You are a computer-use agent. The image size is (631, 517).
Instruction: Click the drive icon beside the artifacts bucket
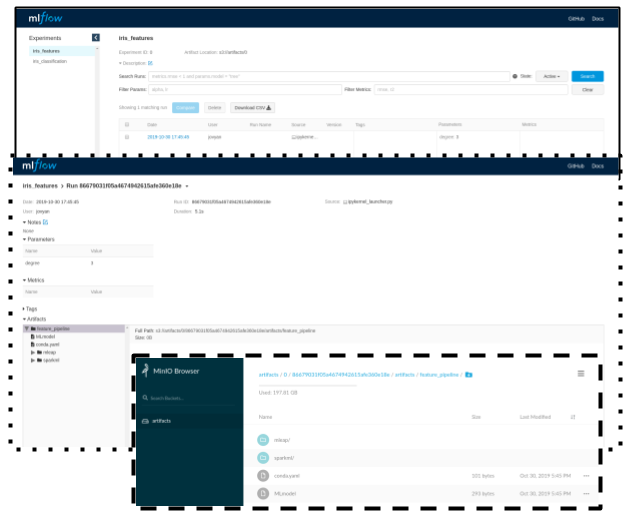point(145,421)
